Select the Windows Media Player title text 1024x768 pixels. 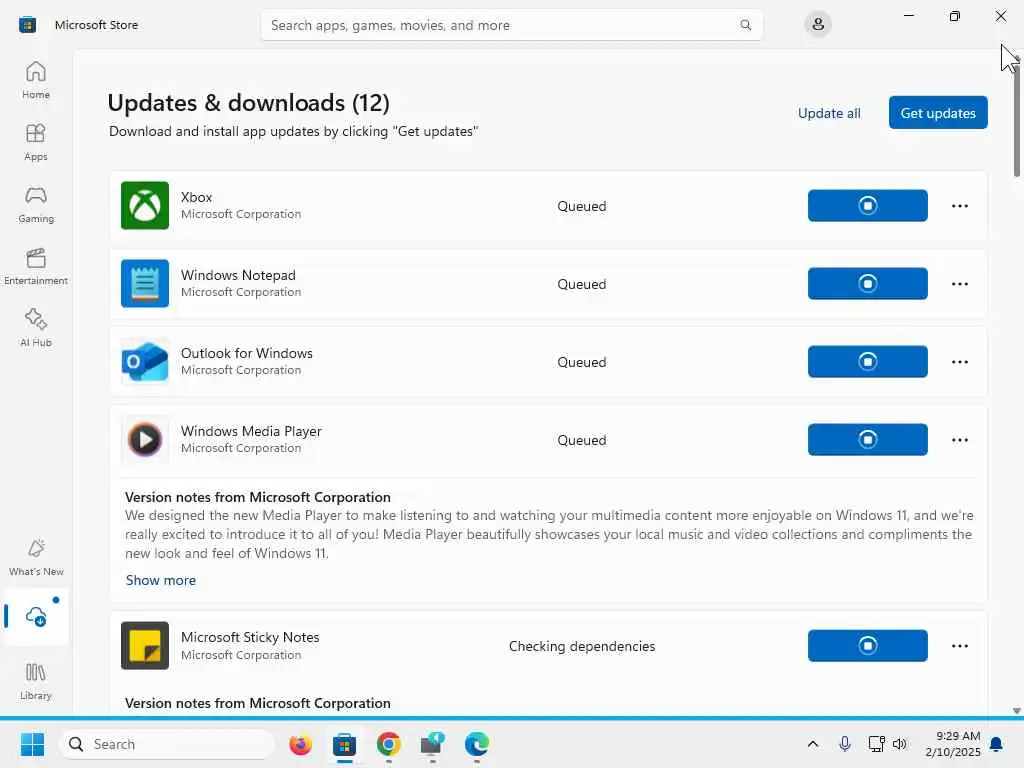[251, 431]
